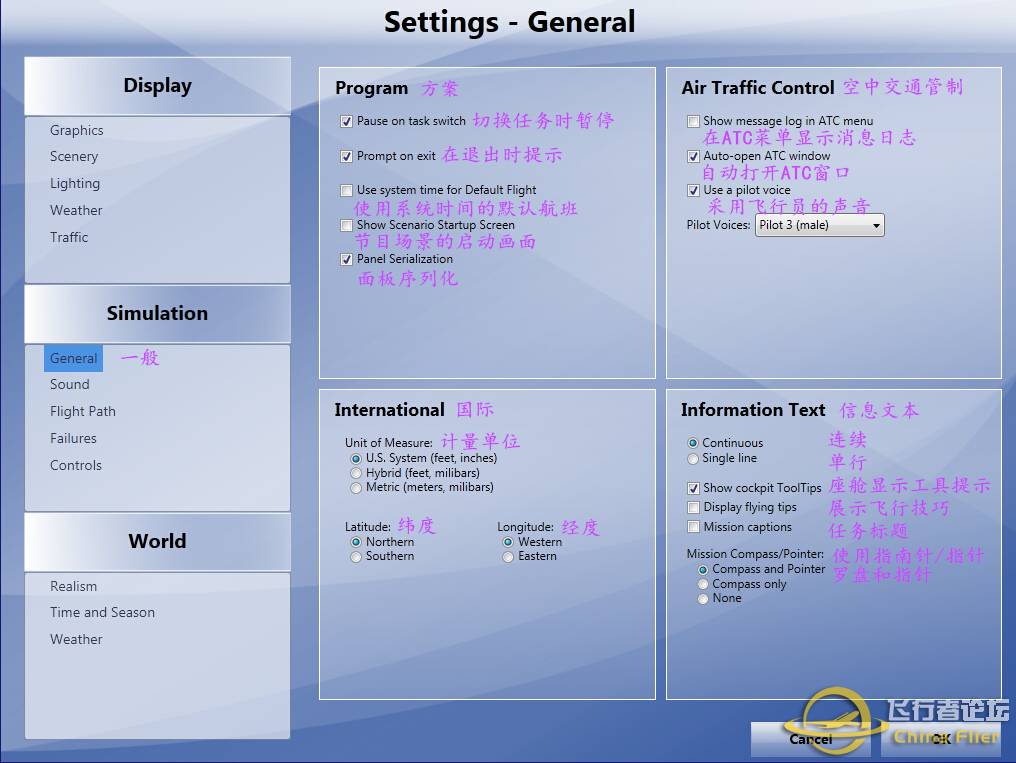Toggle Show cockpit ToolTips checkbox
The width and height of the screenshot is (1016, 763).
pos(693,488)
